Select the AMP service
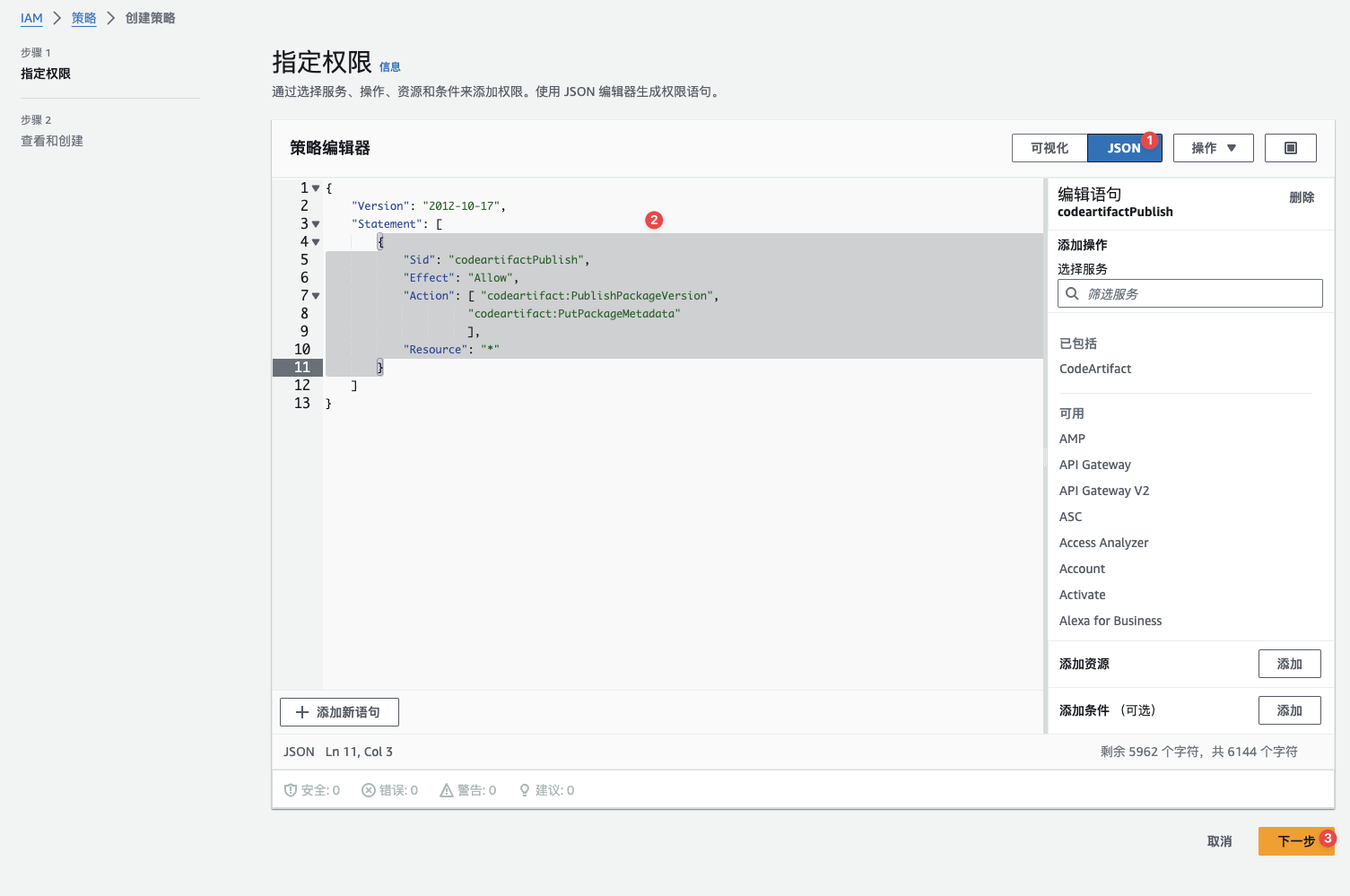This screenshot has height=896, width=1350. click(x=1072, y=439)
